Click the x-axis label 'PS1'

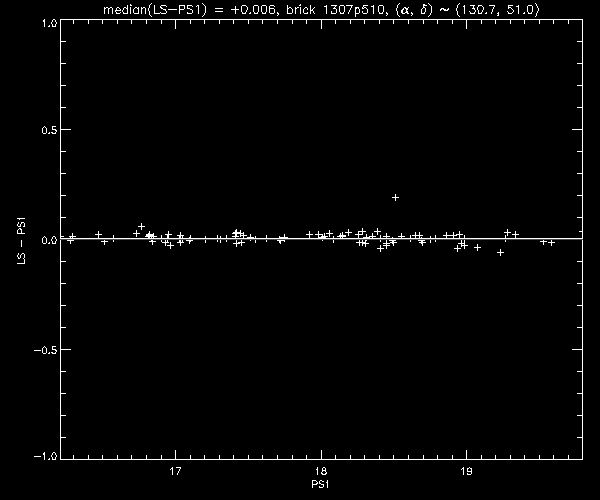[x=320, y=484]
